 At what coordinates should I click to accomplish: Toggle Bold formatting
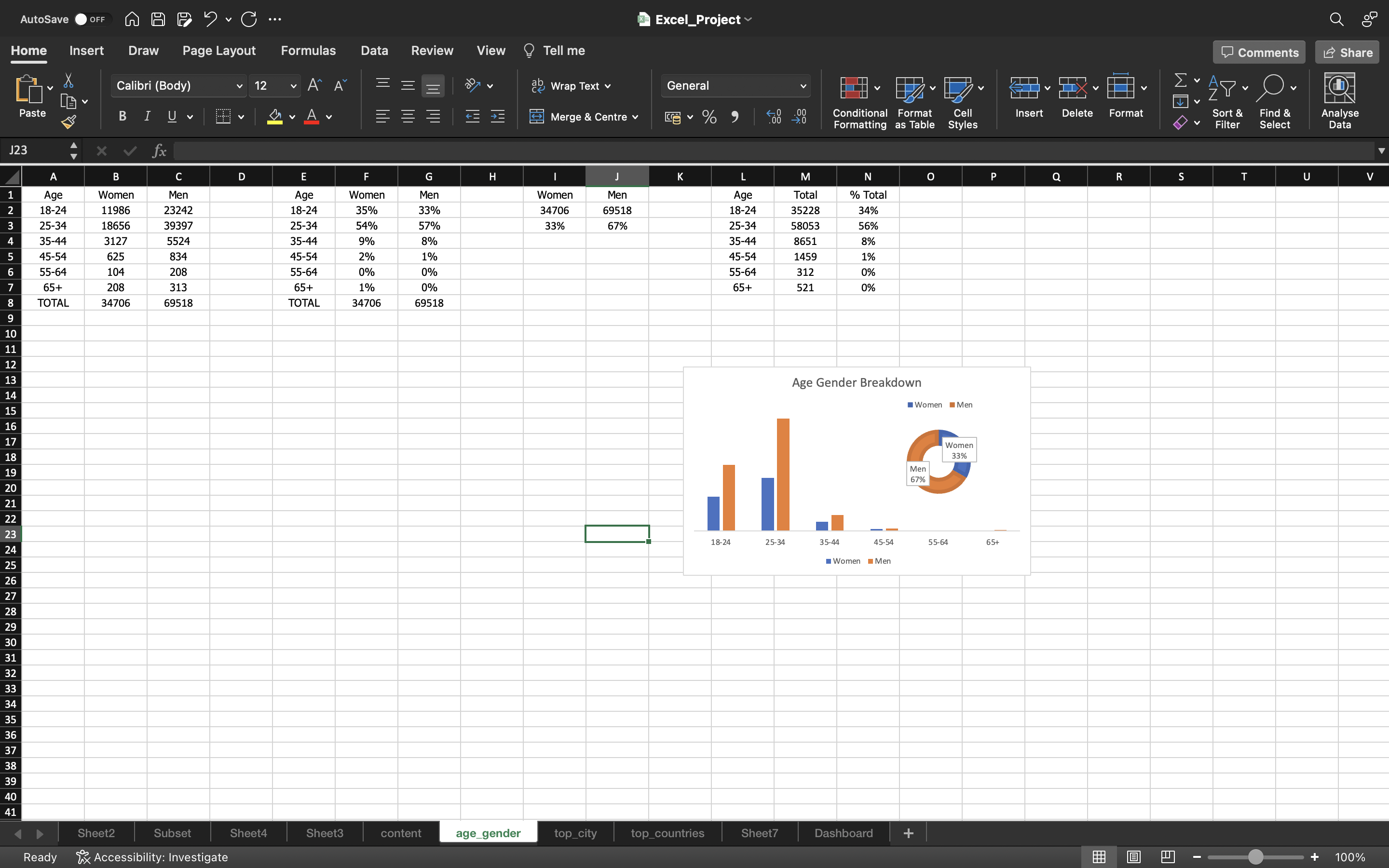[x=122, y=117]
